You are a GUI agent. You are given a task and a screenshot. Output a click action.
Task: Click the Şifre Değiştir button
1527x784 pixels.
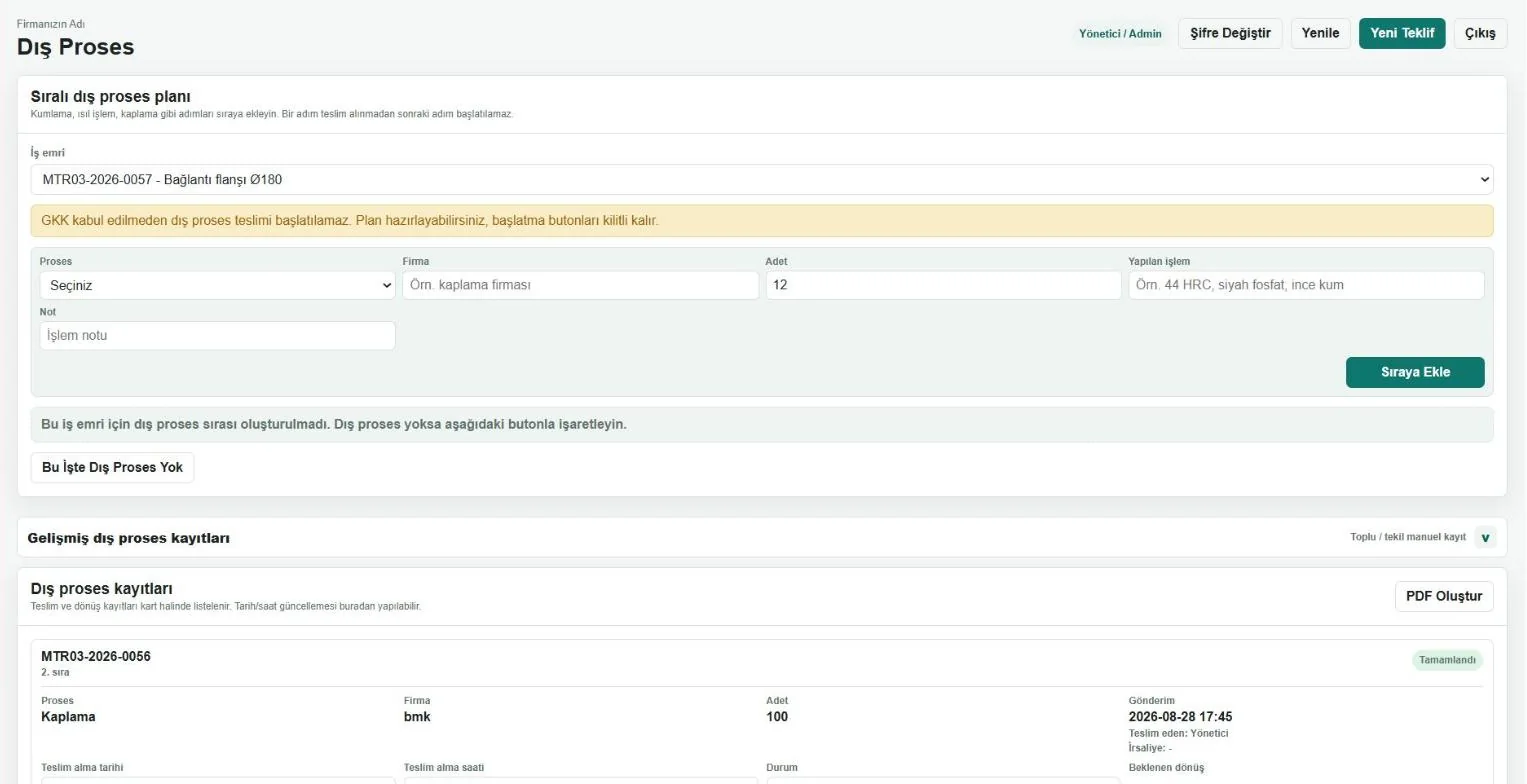(x=1230, y=33)
